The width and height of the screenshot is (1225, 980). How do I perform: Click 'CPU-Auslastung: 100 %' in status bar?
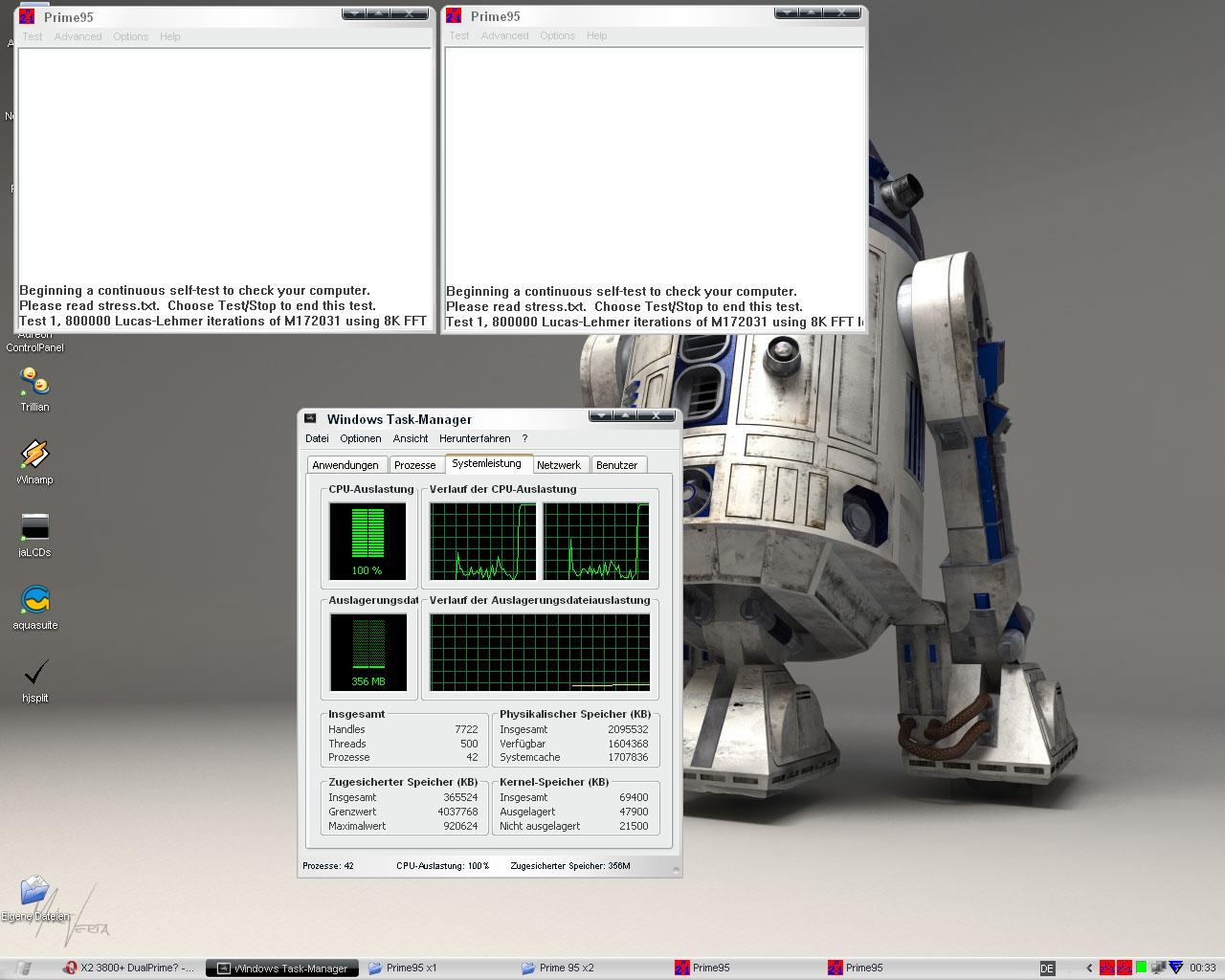click(x=442, y=866)
